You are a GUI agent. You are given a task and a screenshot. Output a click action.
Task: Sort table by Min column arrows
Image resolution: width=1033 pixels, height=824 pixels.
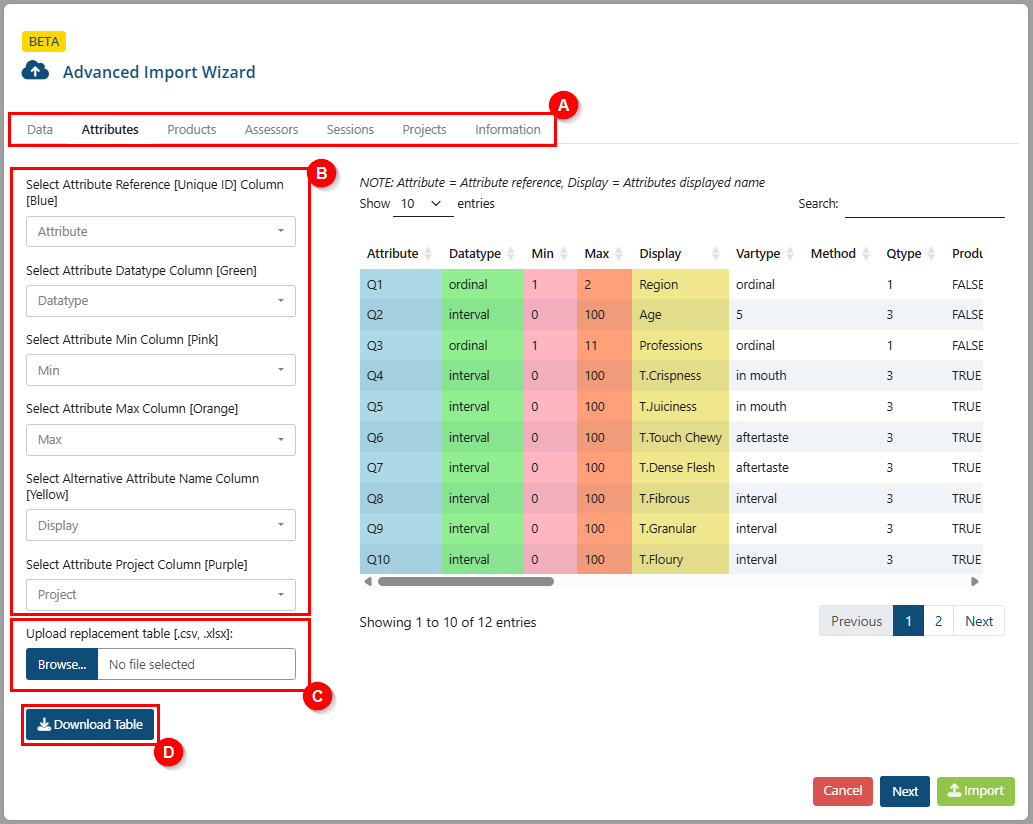pyautogui.click(x=564, y=254)
